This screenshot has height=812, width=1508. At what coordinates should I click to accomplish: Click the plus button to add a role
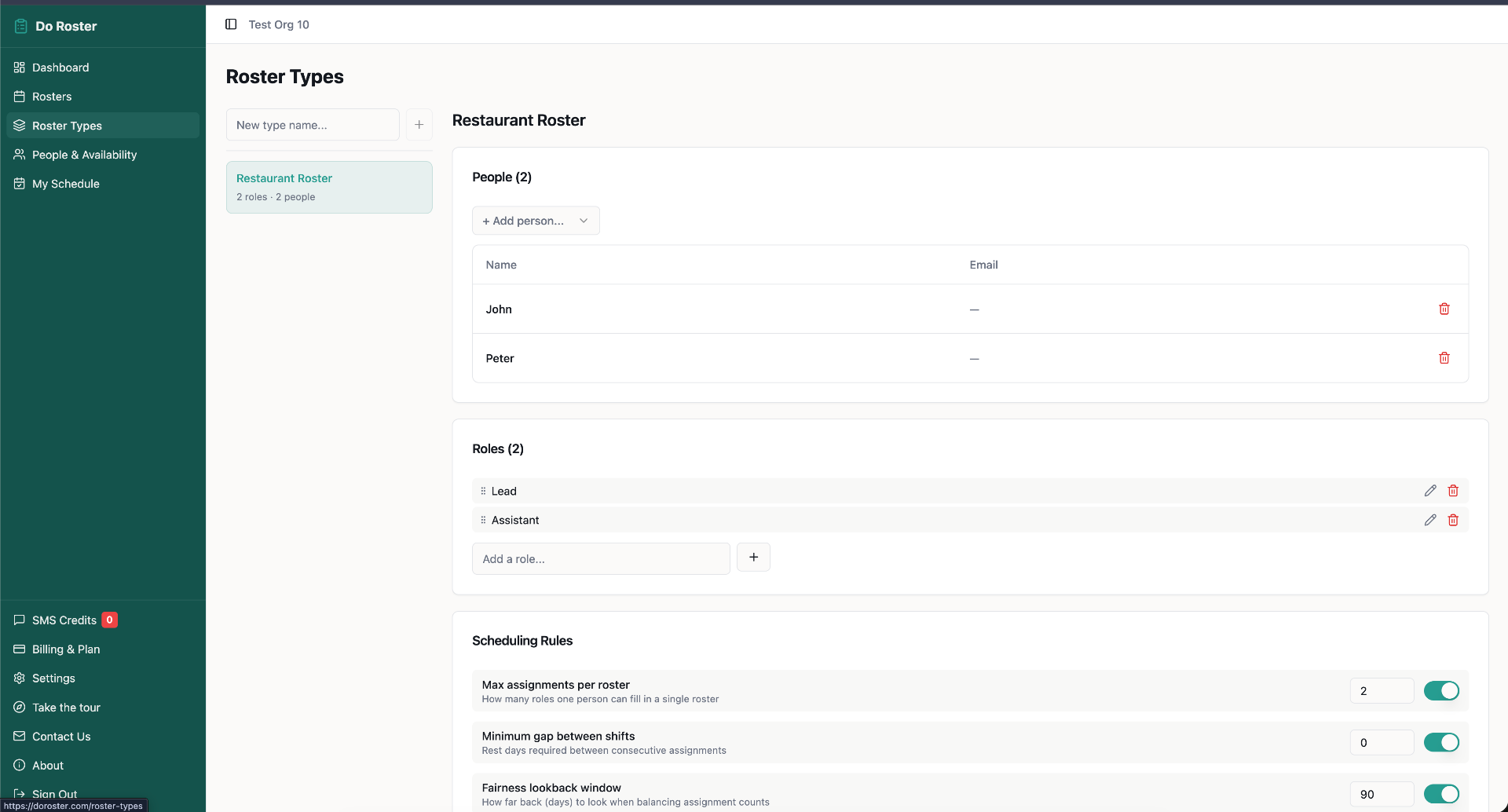pyautogui.click(x=753, y=558)
